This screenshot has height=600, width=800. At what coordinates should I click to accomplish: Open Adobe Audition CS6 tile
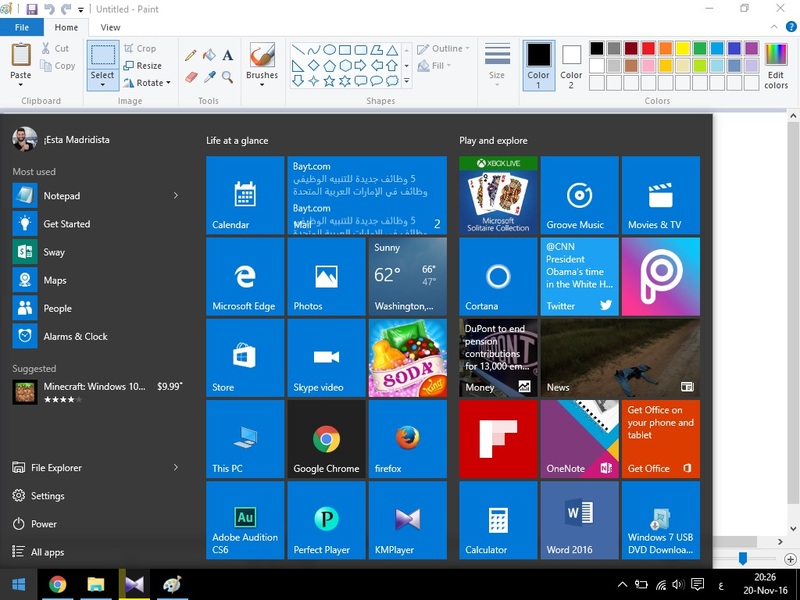point(245,520)
